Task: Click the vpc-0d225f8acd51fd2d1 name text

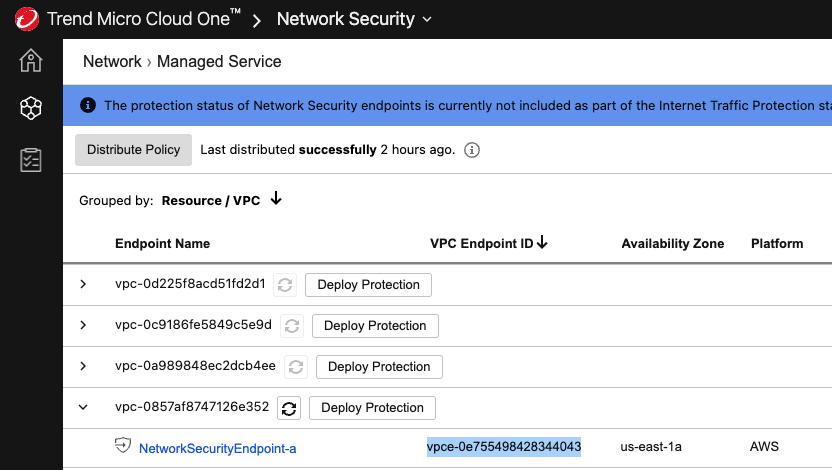Action: coord(190,284)
